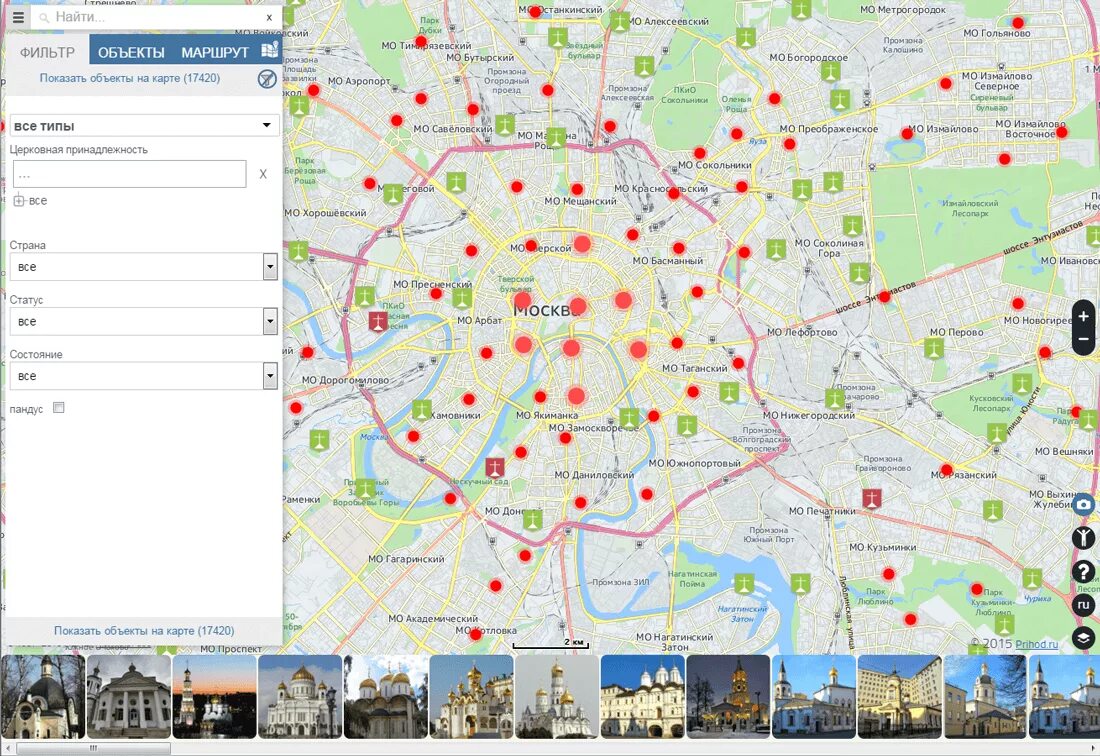1100x756 pixels.
Task: Zoom out the map with the minus button
Action: click(x=1084, y=339)
